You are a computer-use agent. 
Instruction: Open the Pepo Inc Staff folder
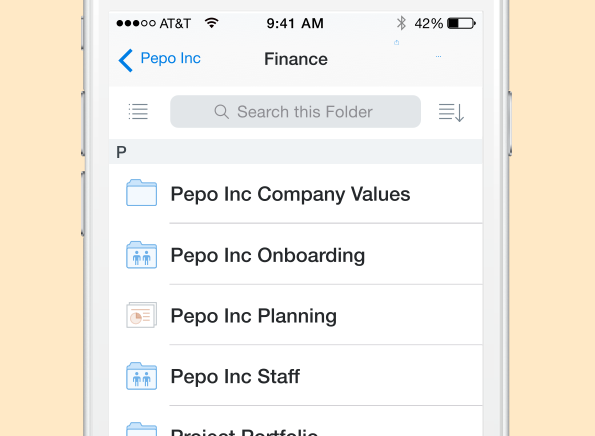[x=296, y=376]
